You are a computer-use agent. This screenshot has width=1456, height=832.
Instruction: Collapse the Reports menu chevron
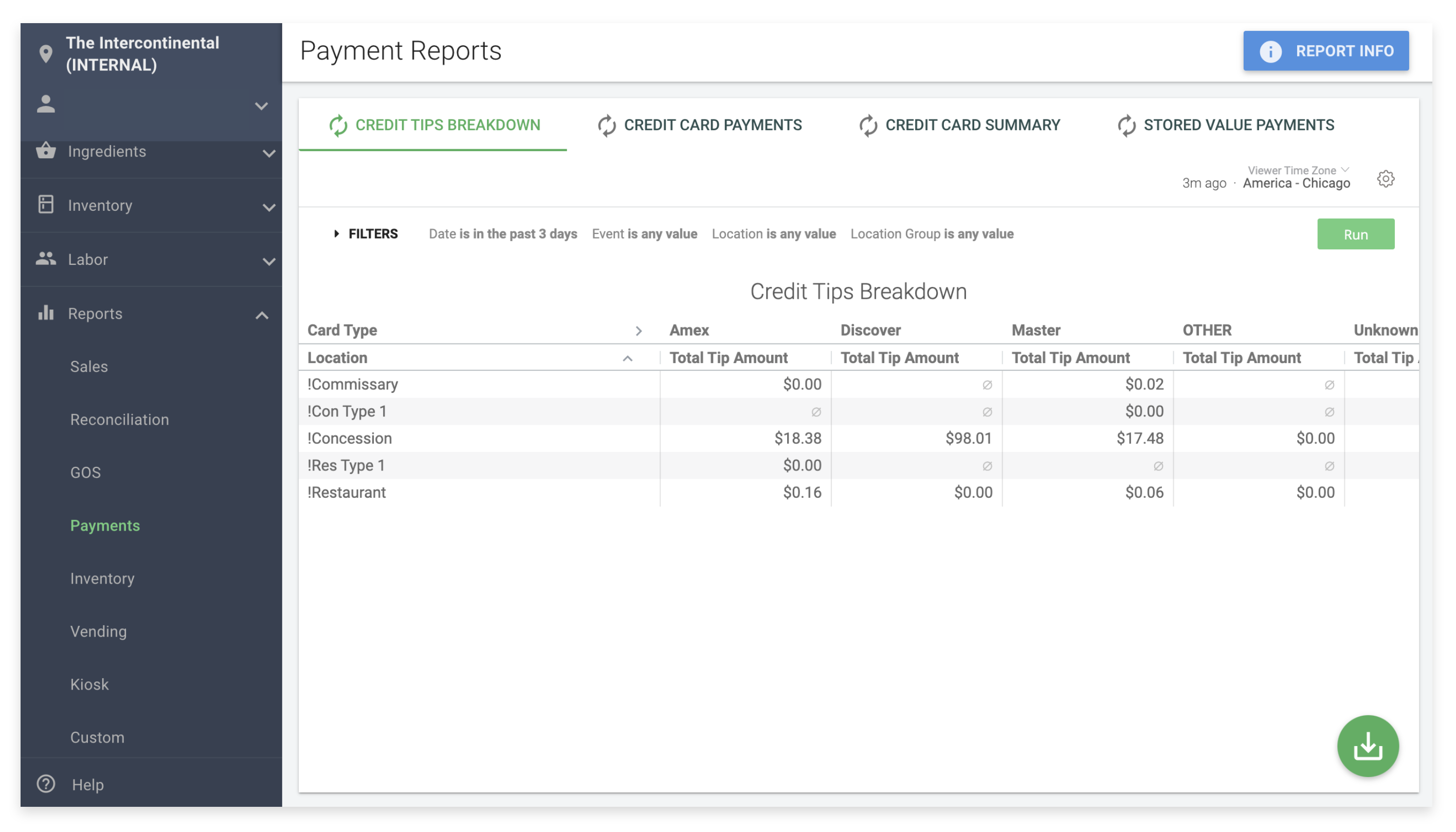point(262,315)
